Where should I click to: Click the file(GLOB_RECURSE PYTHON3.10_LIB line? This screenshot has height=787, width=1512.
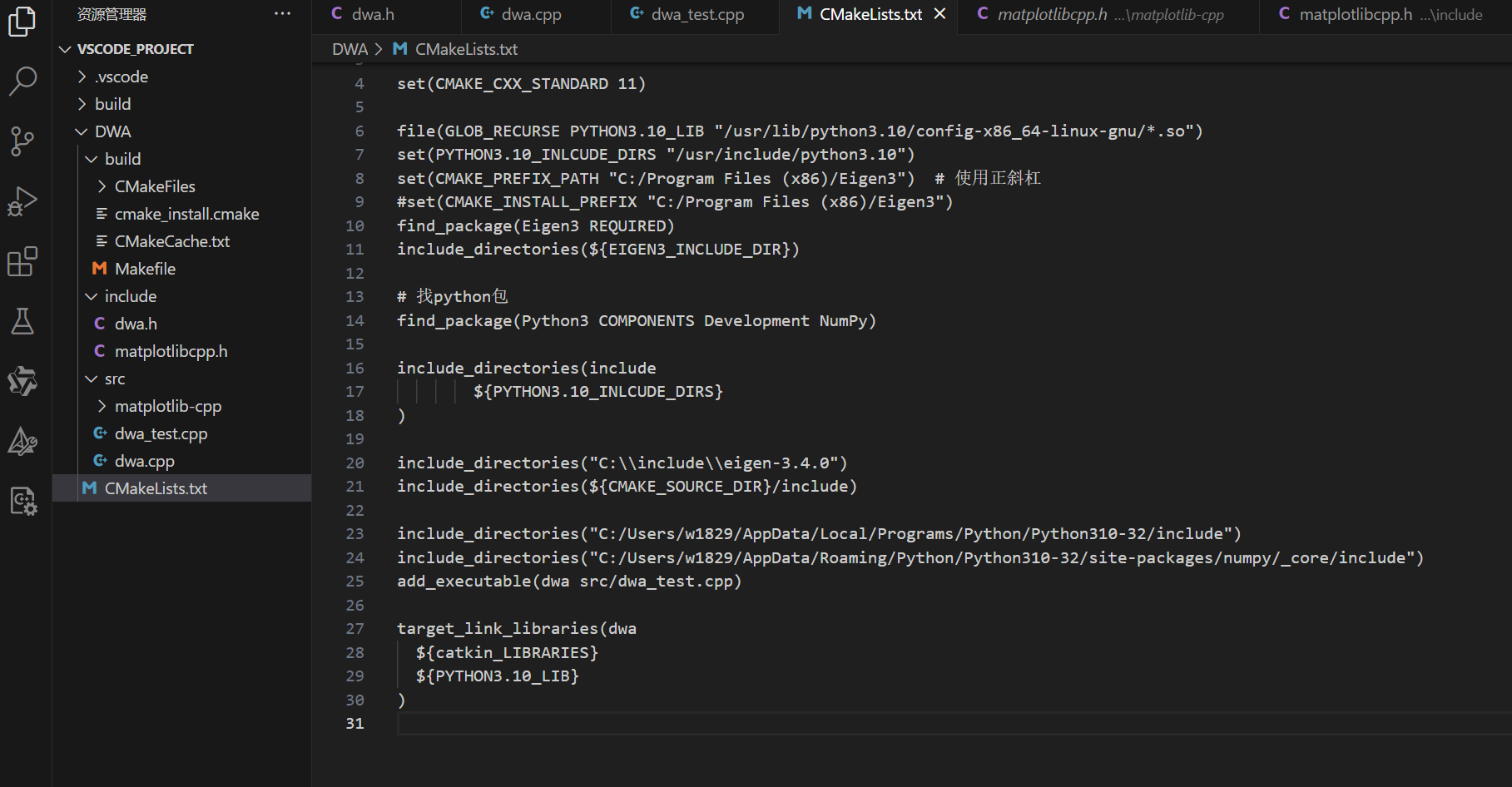point(800,131)
